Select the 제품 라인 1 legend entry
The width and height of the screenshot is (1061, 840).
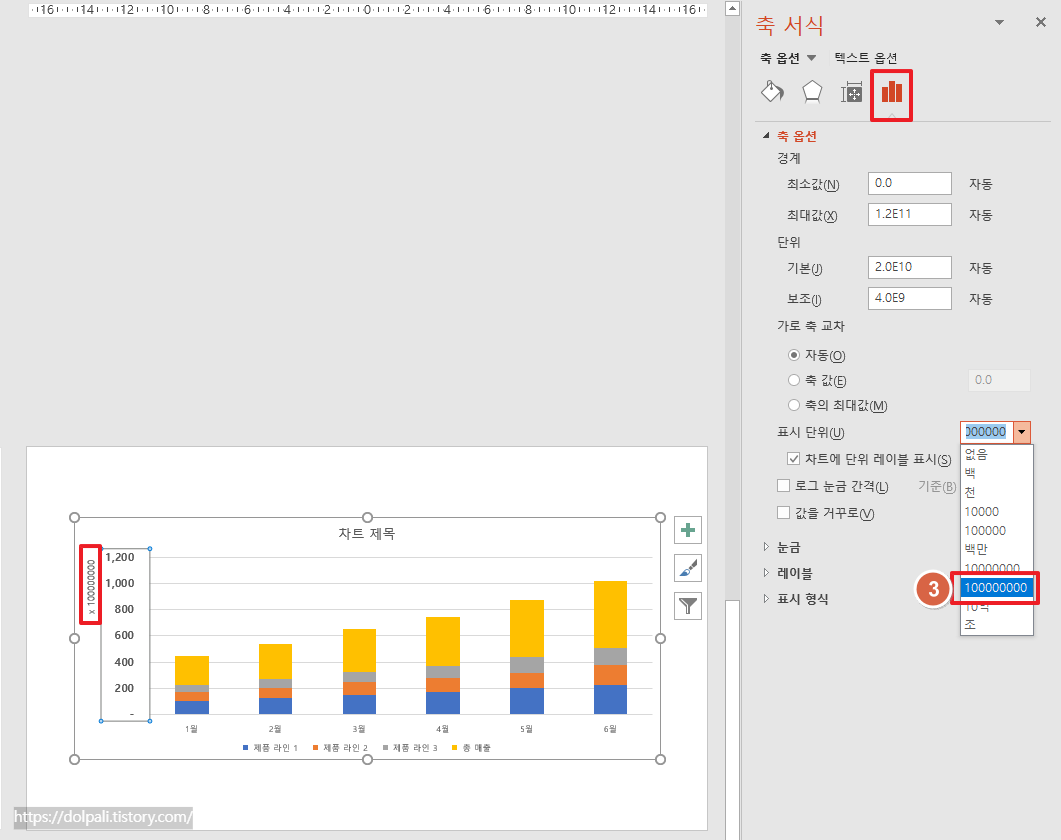point(270,748)
